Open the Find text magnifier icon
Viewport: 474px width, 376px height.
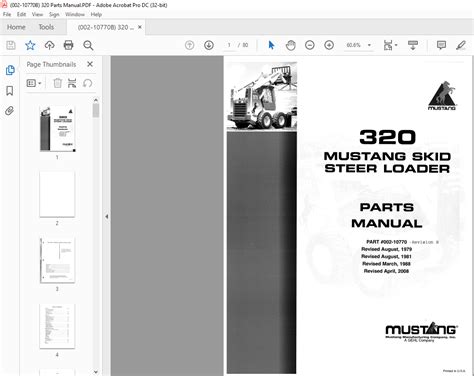point(88,45)
